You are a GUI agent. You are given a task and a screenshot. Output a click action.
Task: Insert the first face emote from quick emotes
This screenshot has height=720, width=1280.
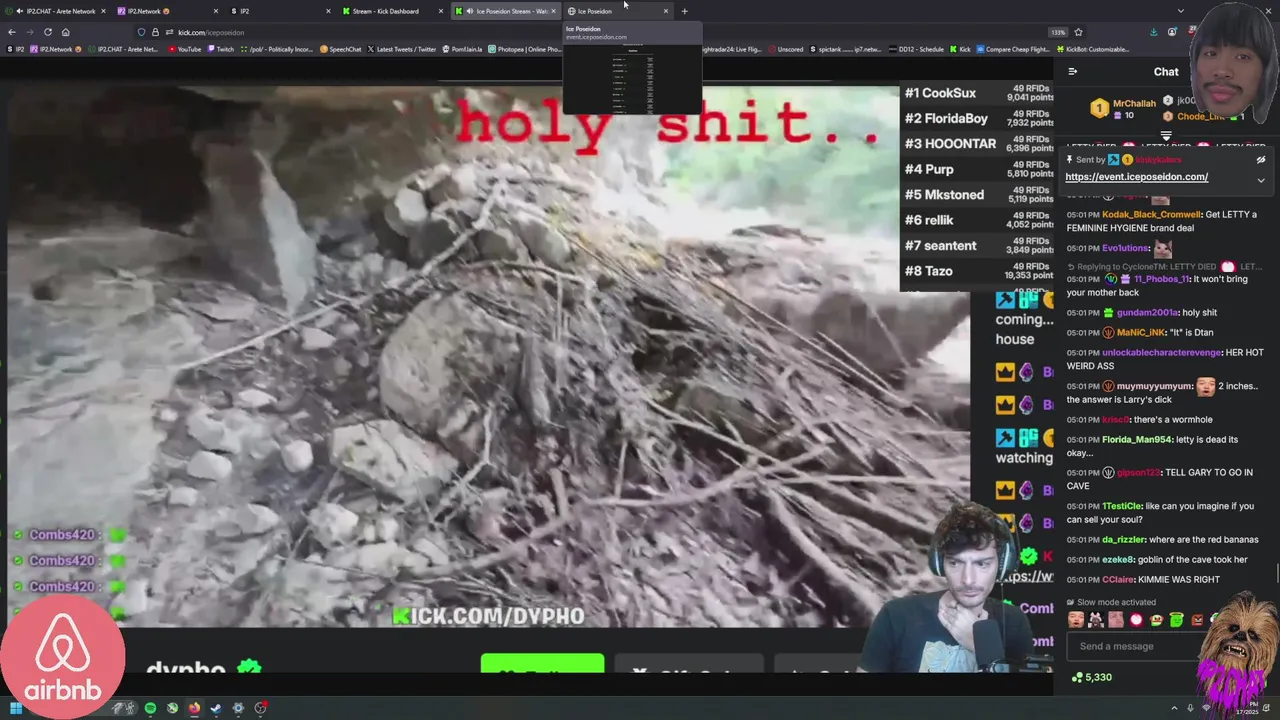click(x=1076, y=619)
